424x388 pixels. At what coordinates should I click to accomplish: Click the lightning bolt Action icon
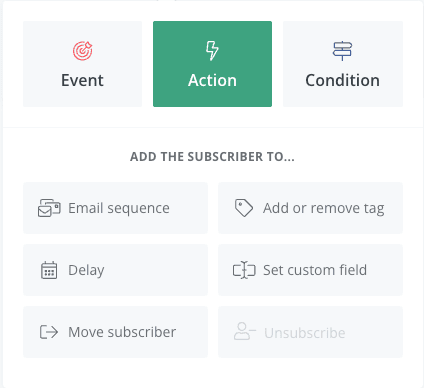(x=212, y=51)
